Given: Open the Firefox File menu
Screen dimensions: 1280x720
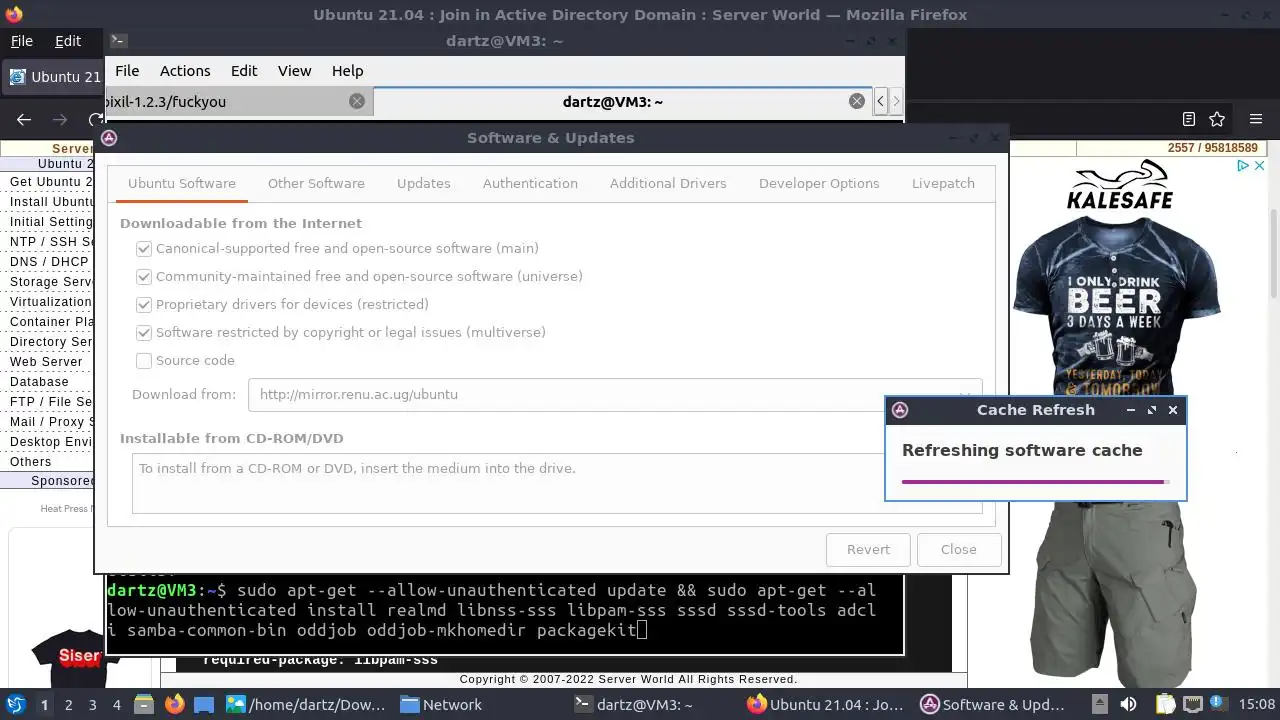Looking at the screenshot, I should (21, 41).
